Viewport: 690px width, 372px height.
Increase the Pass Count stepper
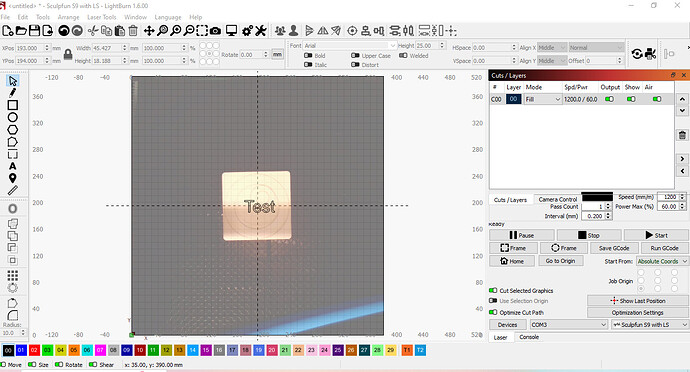[609, 204]
